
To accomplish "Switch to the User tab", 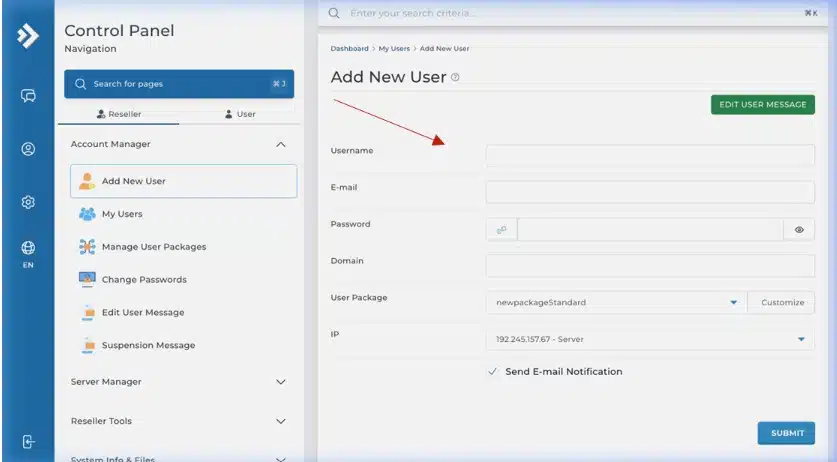I will click(x=240, y=114).
